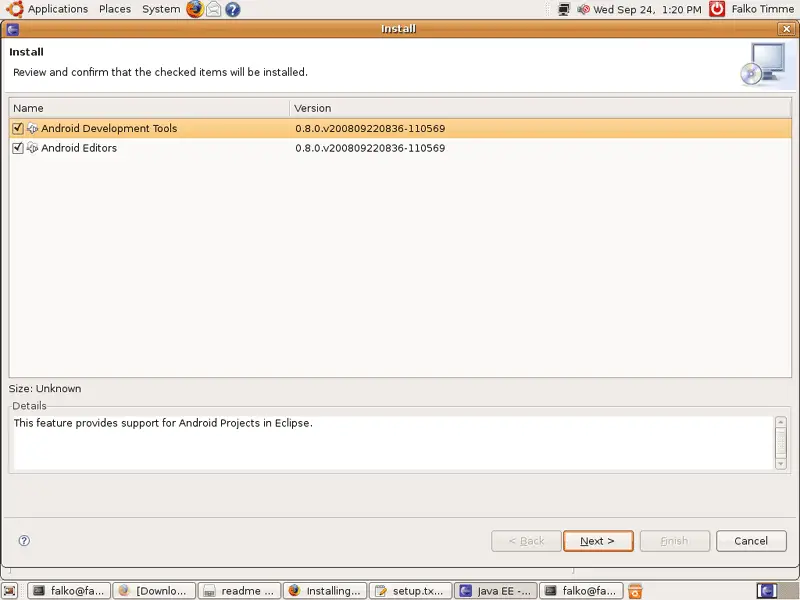Uncheck the Android Editors checkbox
800x600 pixels.
(18, 148)
